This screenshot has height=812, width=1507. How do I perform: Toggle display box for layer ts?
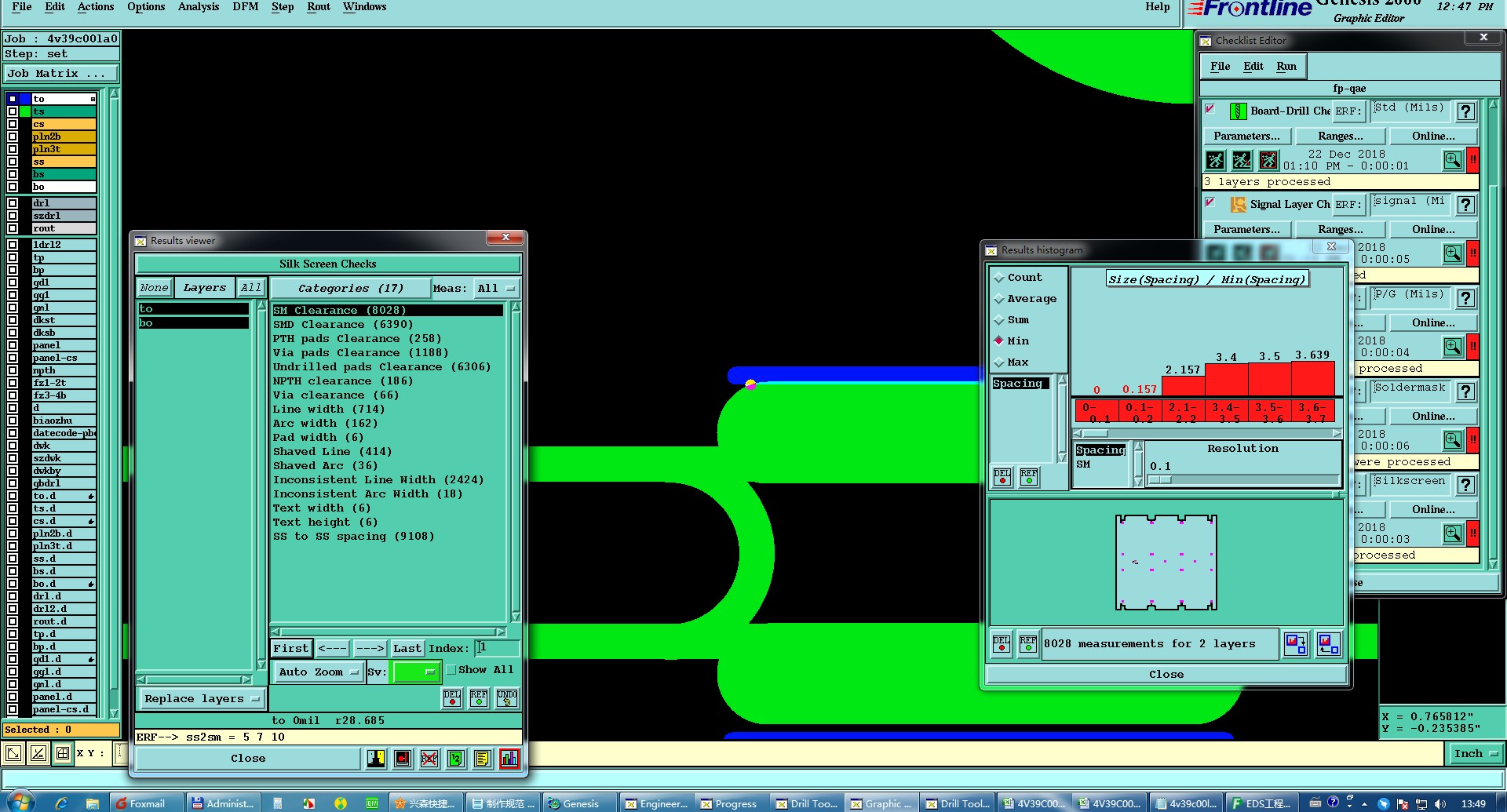13,111
